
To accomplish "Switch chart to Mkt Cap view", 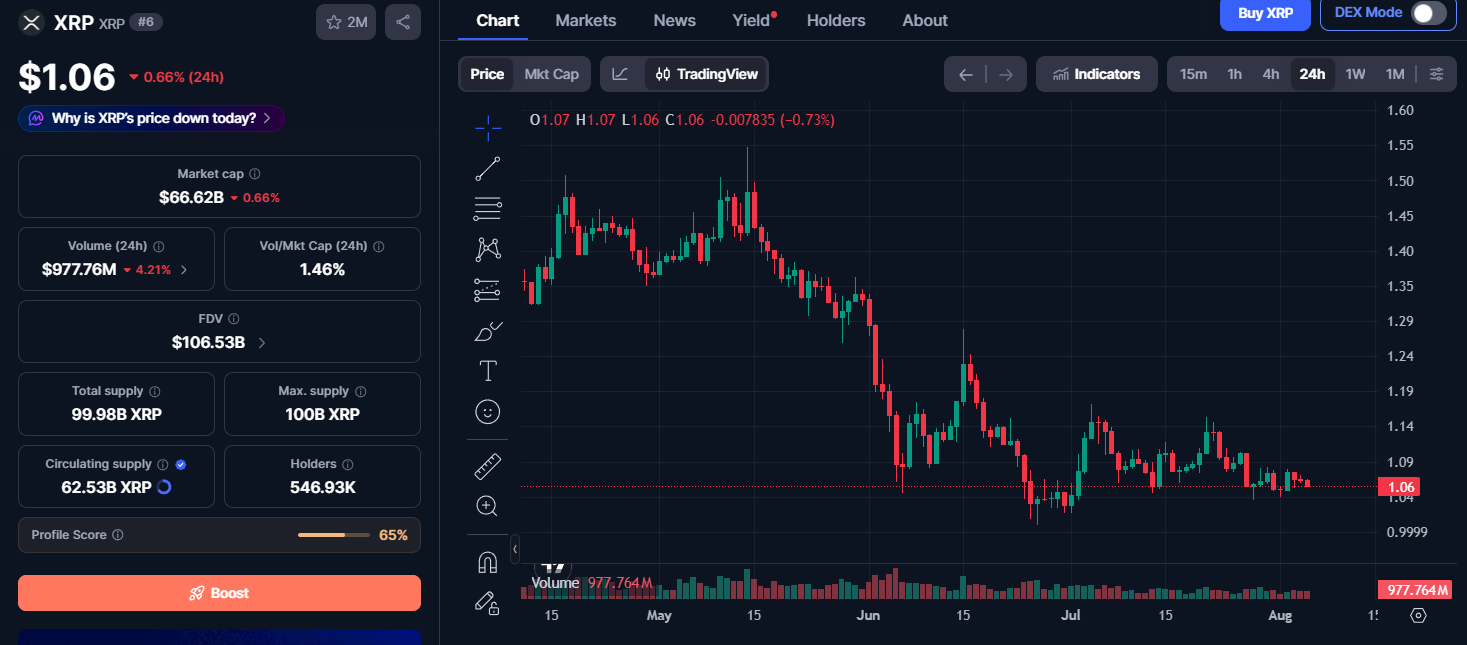I will tap(551, 74).
